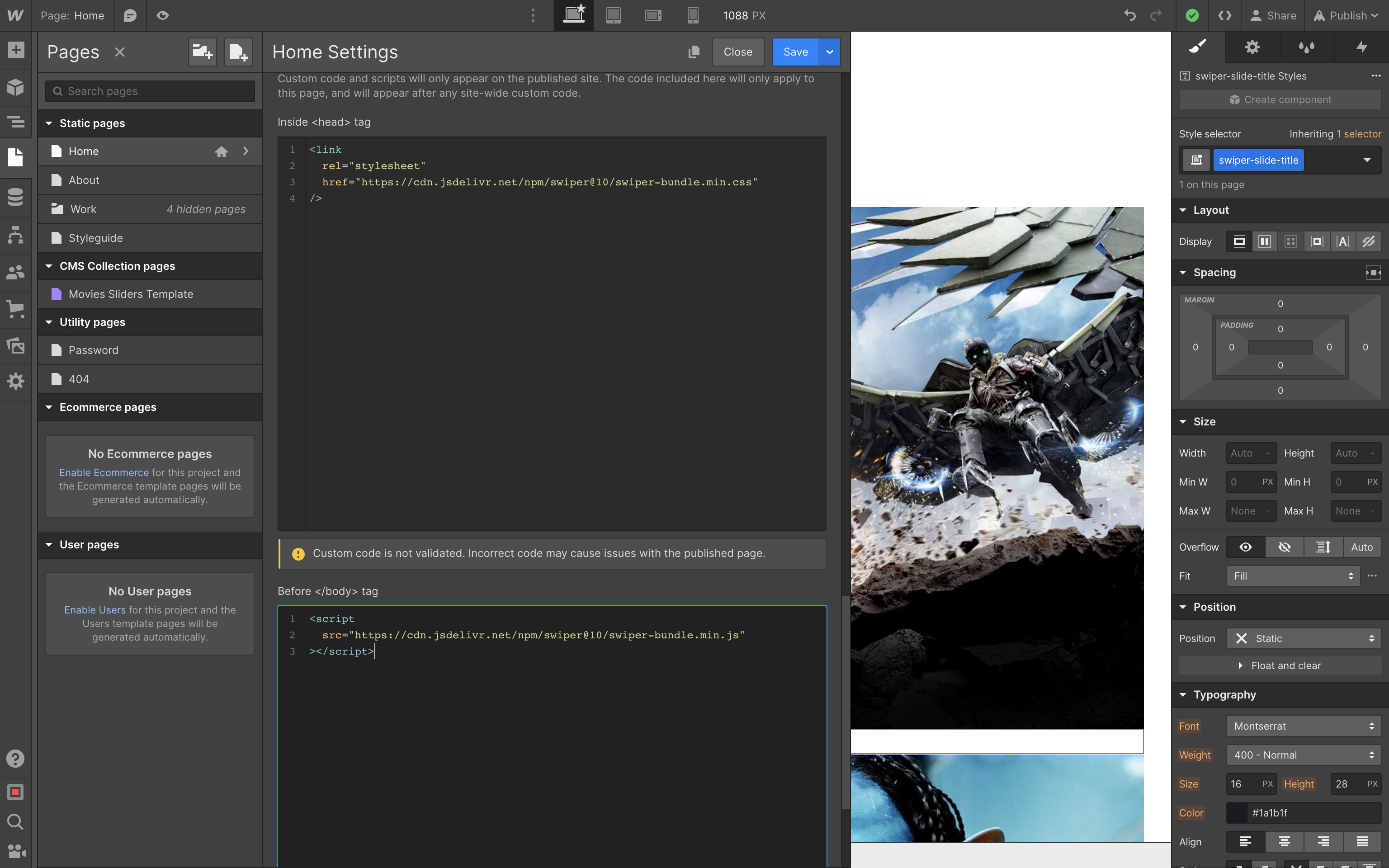This screenshot has height=868, width=1389.
Task: Open the Font Montserrat dropdown
Action: (x=1303, y=726)
